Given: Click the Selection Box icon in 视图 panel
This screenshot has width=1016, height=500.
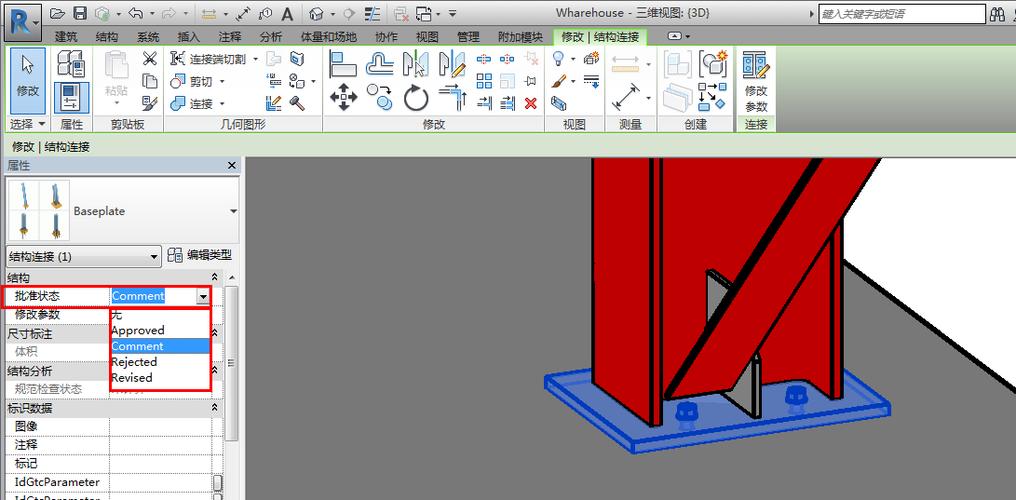Looking at the screenshot, I should click(x=559, y=103).
